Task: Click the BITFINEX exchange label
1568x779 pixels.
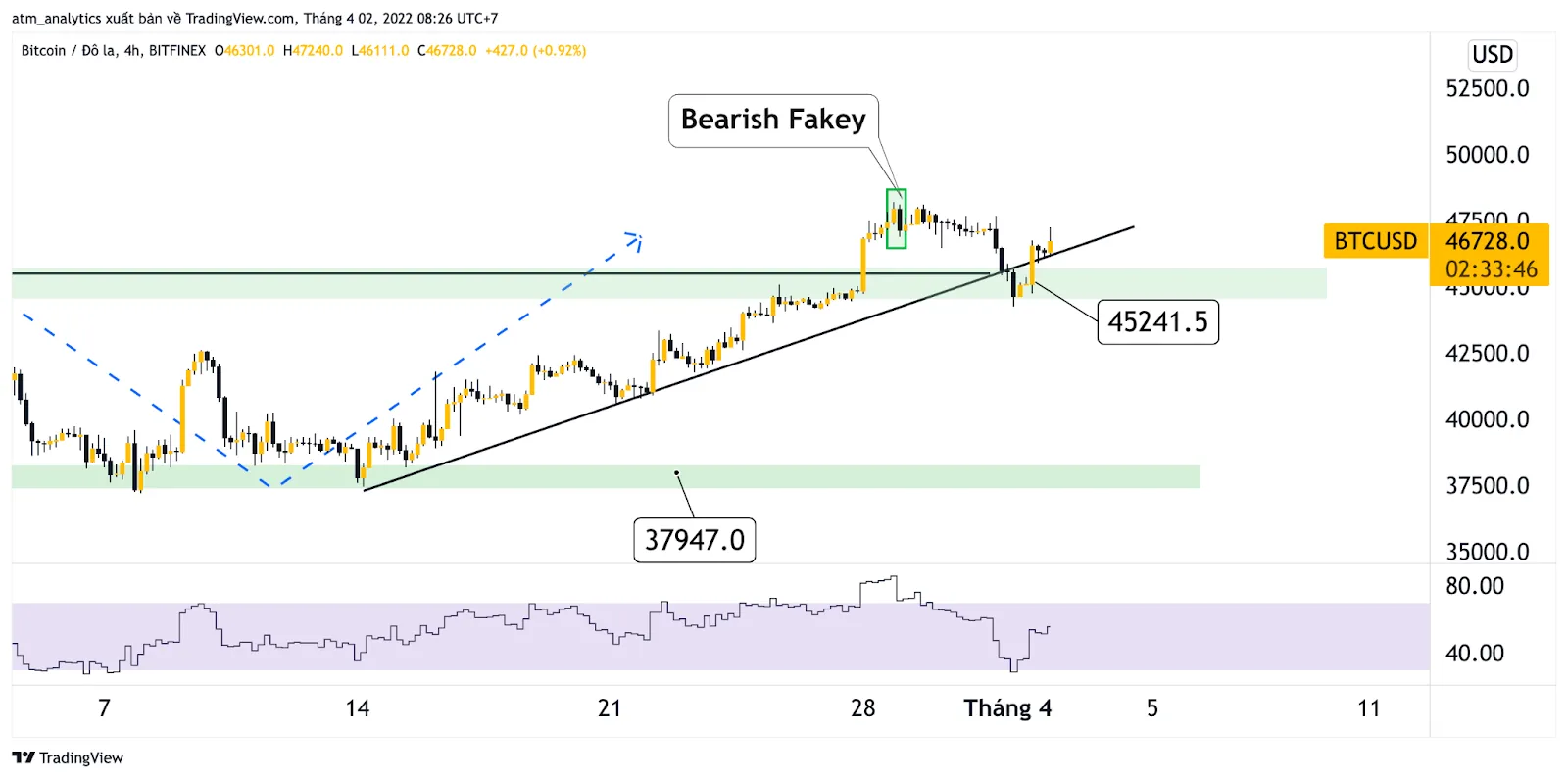Action: point(177,50)
